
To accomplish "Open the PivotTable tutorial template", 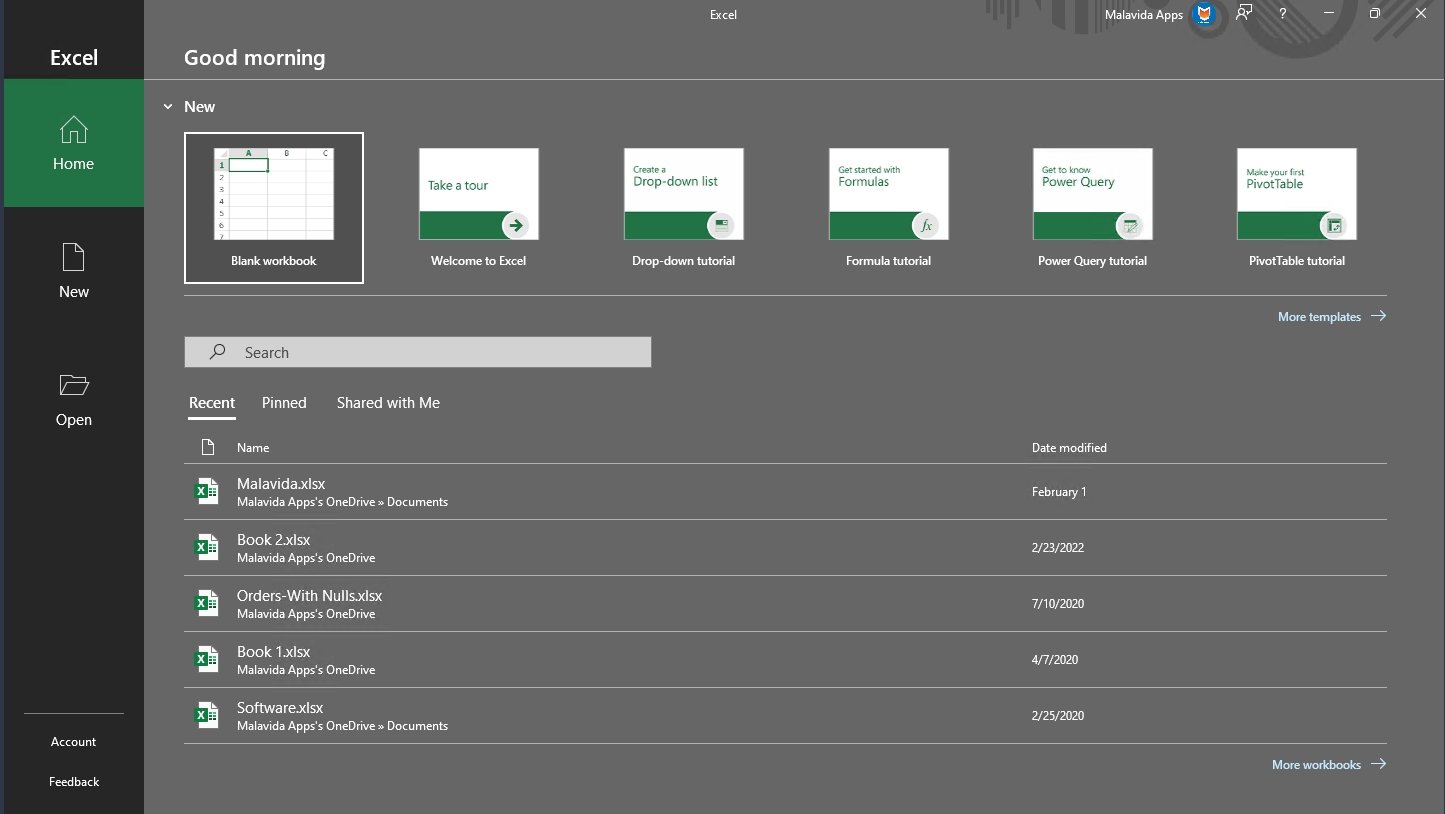I will [x=1297, y=208].
